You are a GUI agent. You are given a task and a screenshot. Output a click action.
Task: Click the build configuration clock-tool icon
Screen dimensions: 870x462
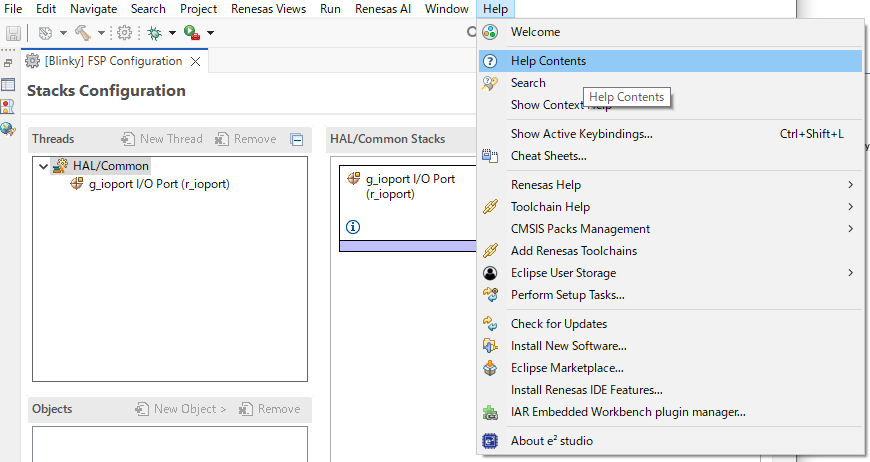(45, 33)
